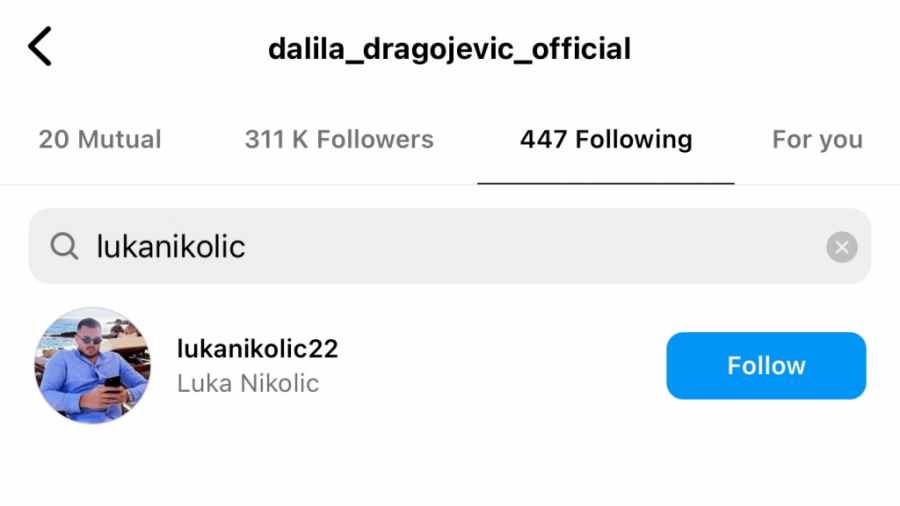Click the word Followers in the tab bar

pos(375,139)
